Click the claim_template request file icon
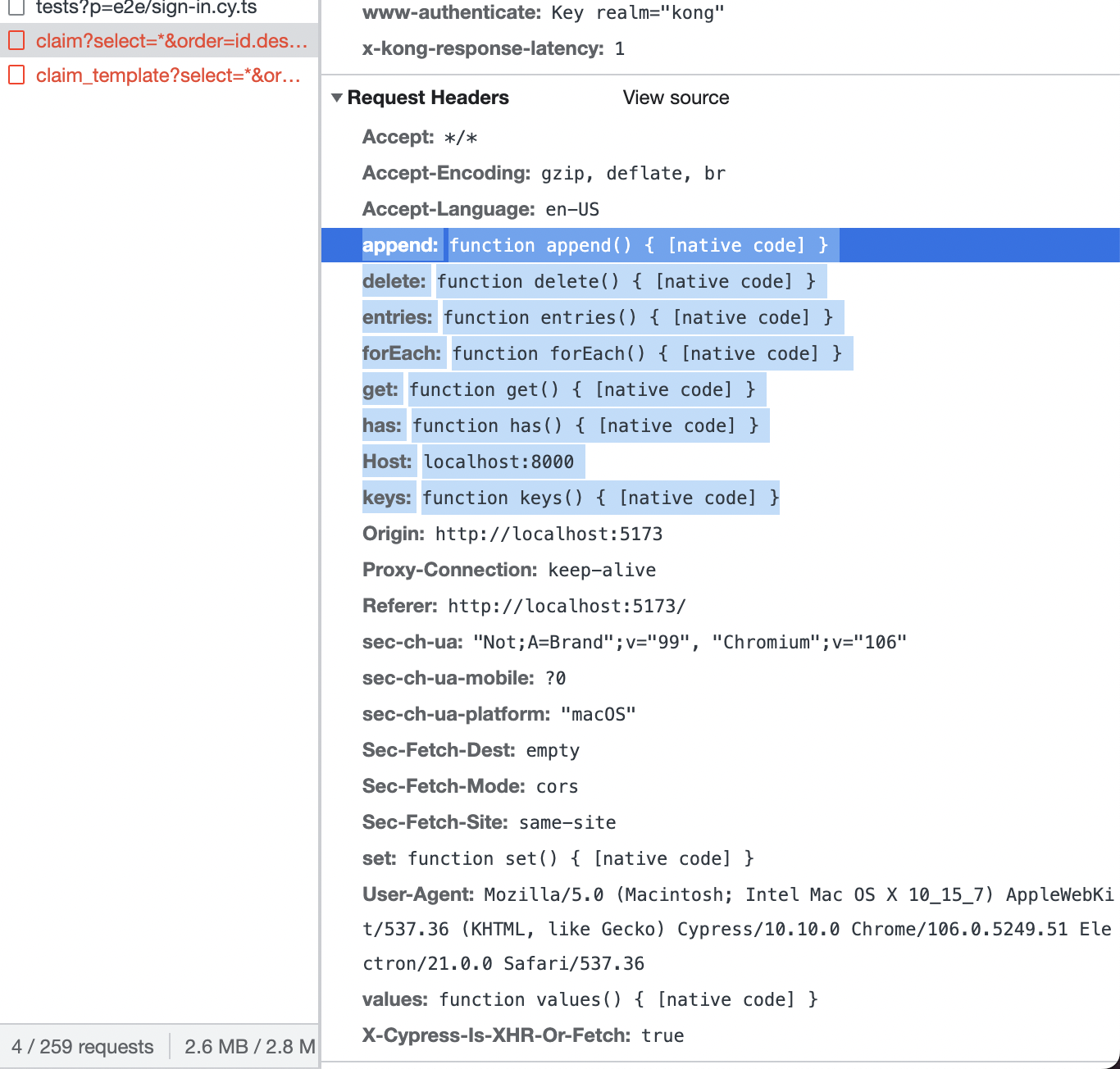Image resolution: width=1120 pixels, height=1069 pixels. tap(16, 75)
